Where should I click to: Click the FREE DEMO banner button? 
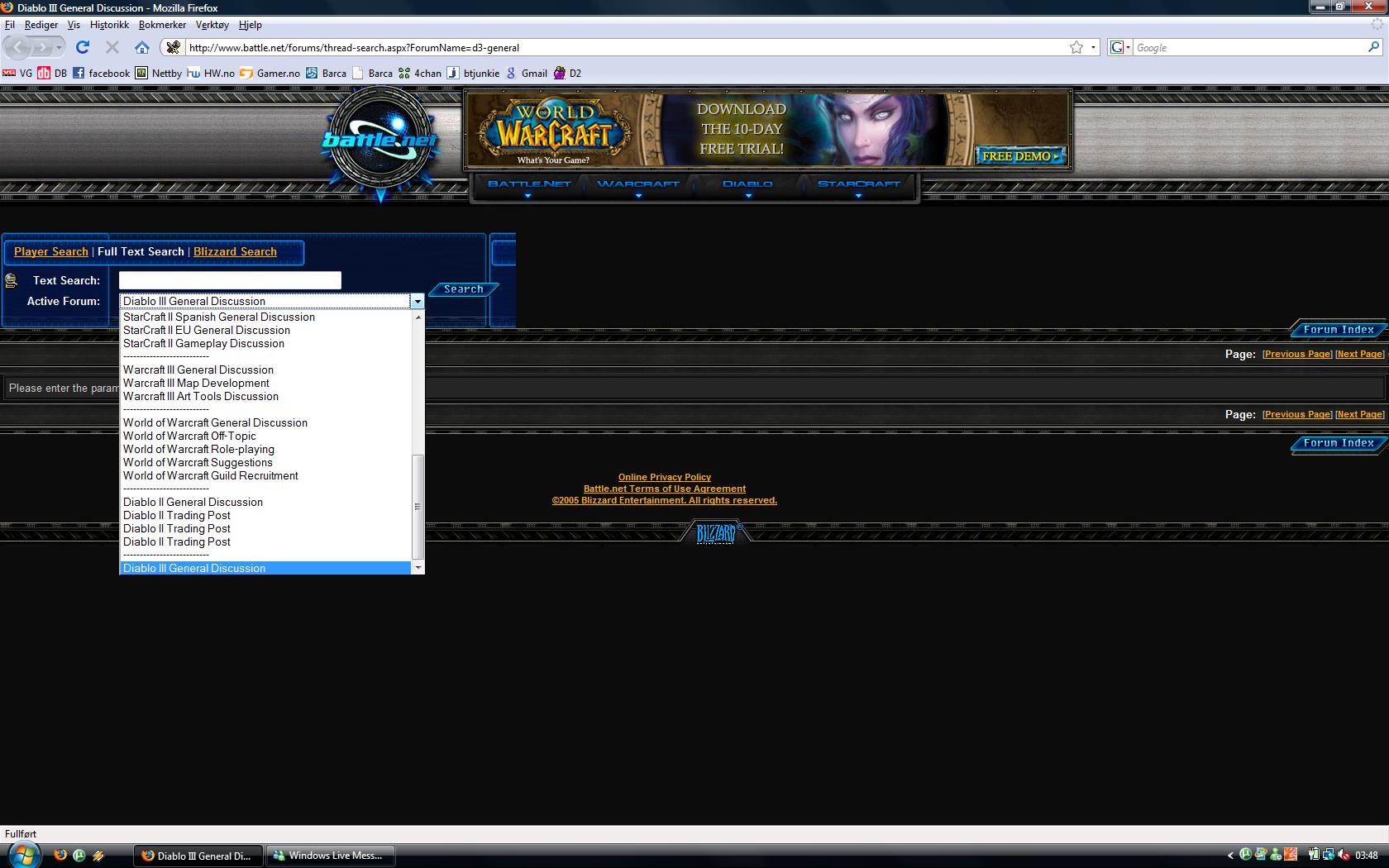pos(1021,155)
